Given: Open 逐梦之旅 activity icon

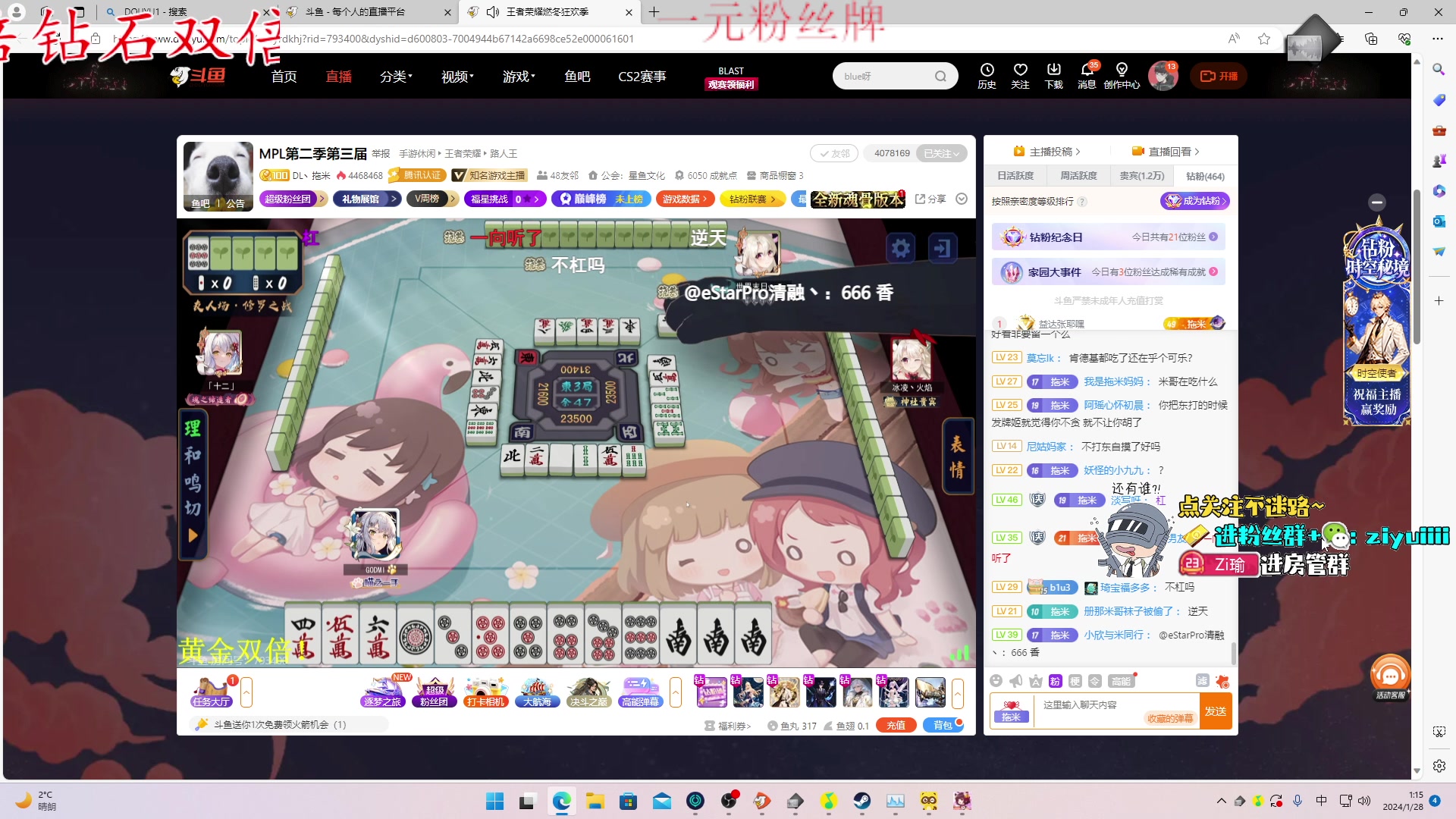Looking at the screenshot, I should 383,692.
